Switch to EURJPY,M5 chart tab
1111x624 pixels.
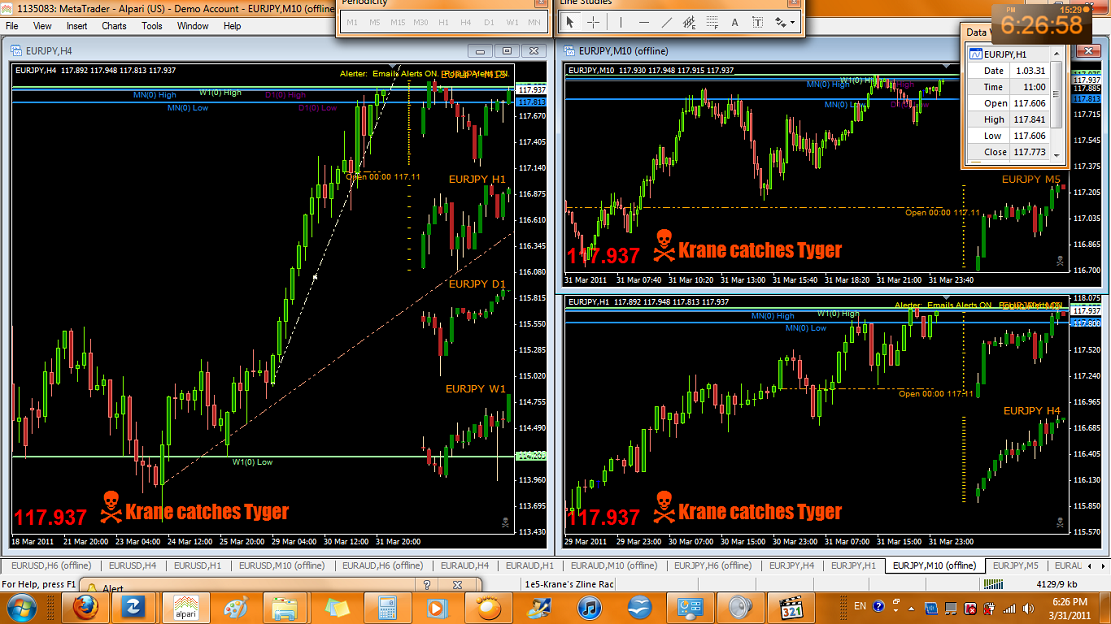click(x=1015, y=566)
